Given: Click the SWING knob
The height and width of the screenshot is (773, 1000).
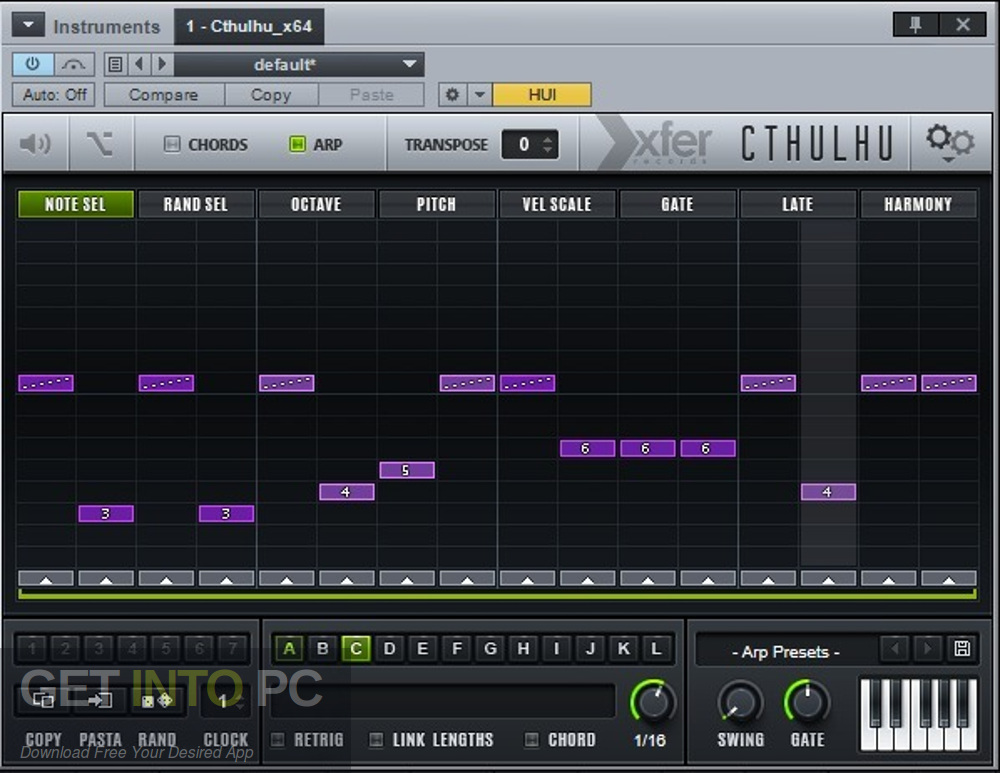Looking at the screenshot, I should click(740, 702).
